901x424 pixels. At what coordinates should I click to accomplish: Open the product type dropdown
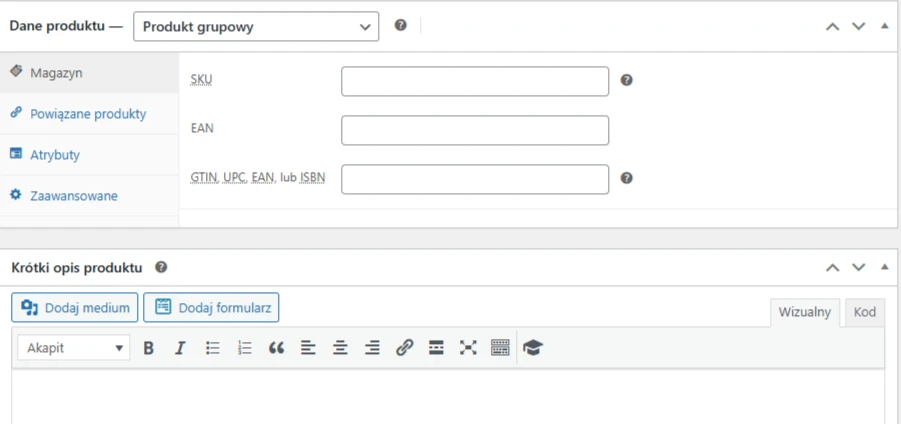(255, 27)
